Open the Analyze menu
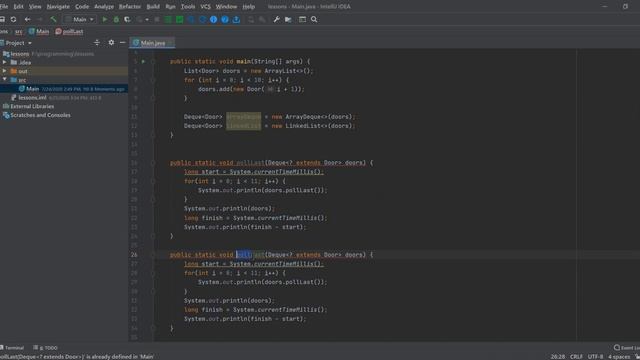Image resolution: width=640 pixels, height=360 pixels. click(104, 7)
